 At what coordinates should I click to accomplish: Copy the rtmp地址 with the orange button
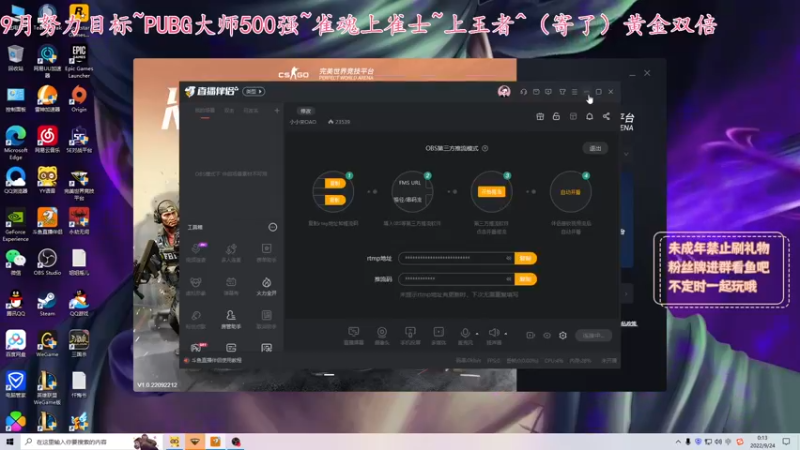[526, 258]
